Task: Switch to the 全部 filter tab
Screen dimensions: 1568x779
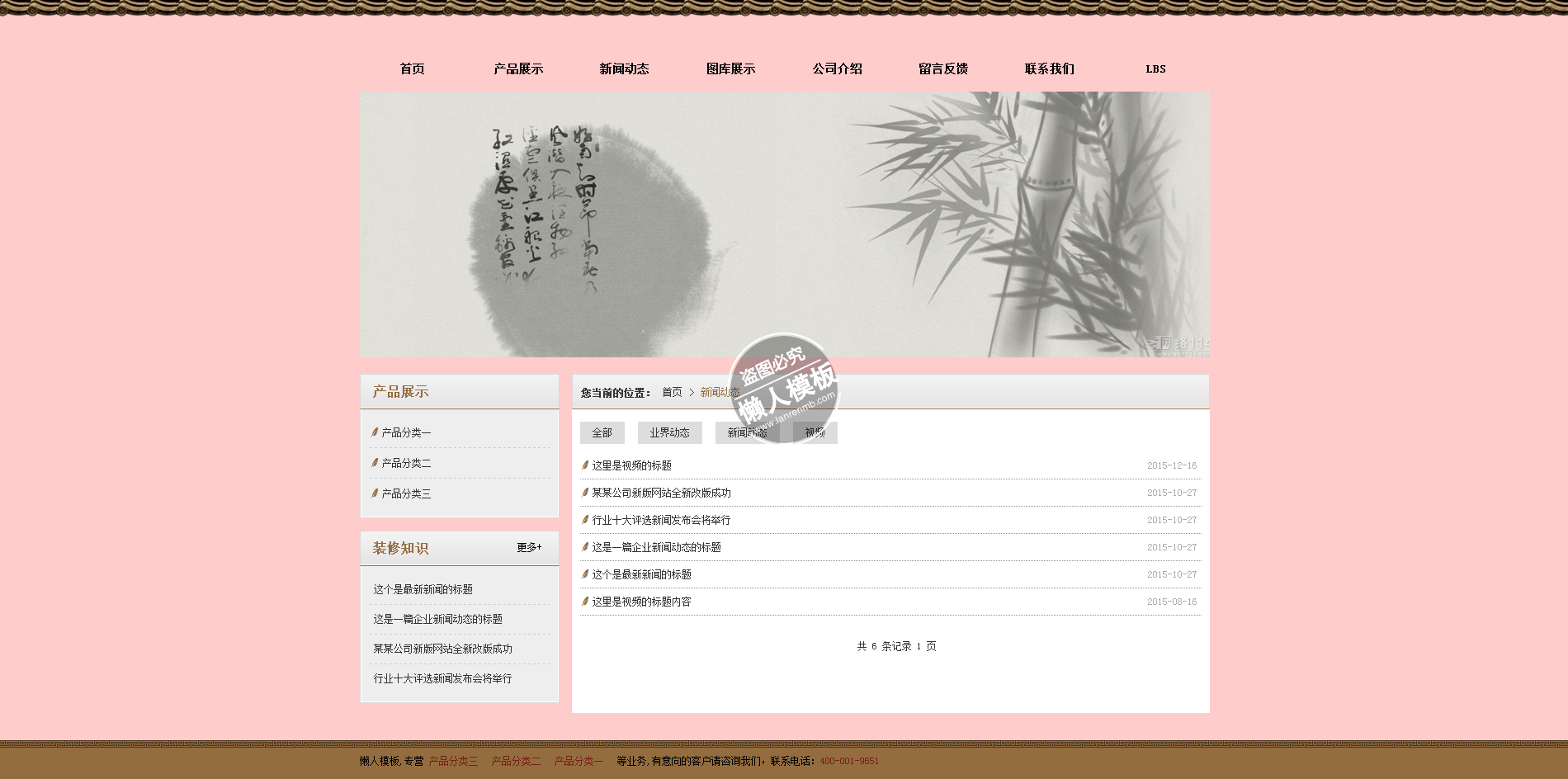Action: click(602, 432)
